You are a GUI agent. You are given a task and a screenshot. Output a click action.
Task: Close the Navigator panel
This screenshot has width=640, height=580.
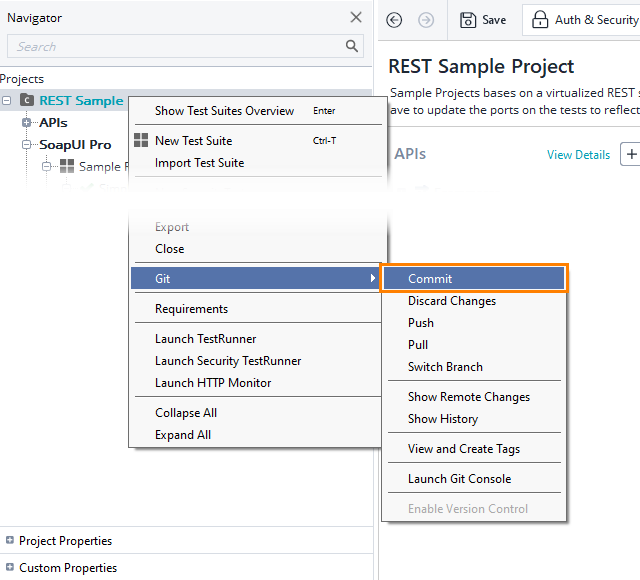click(x=356, y=17)
